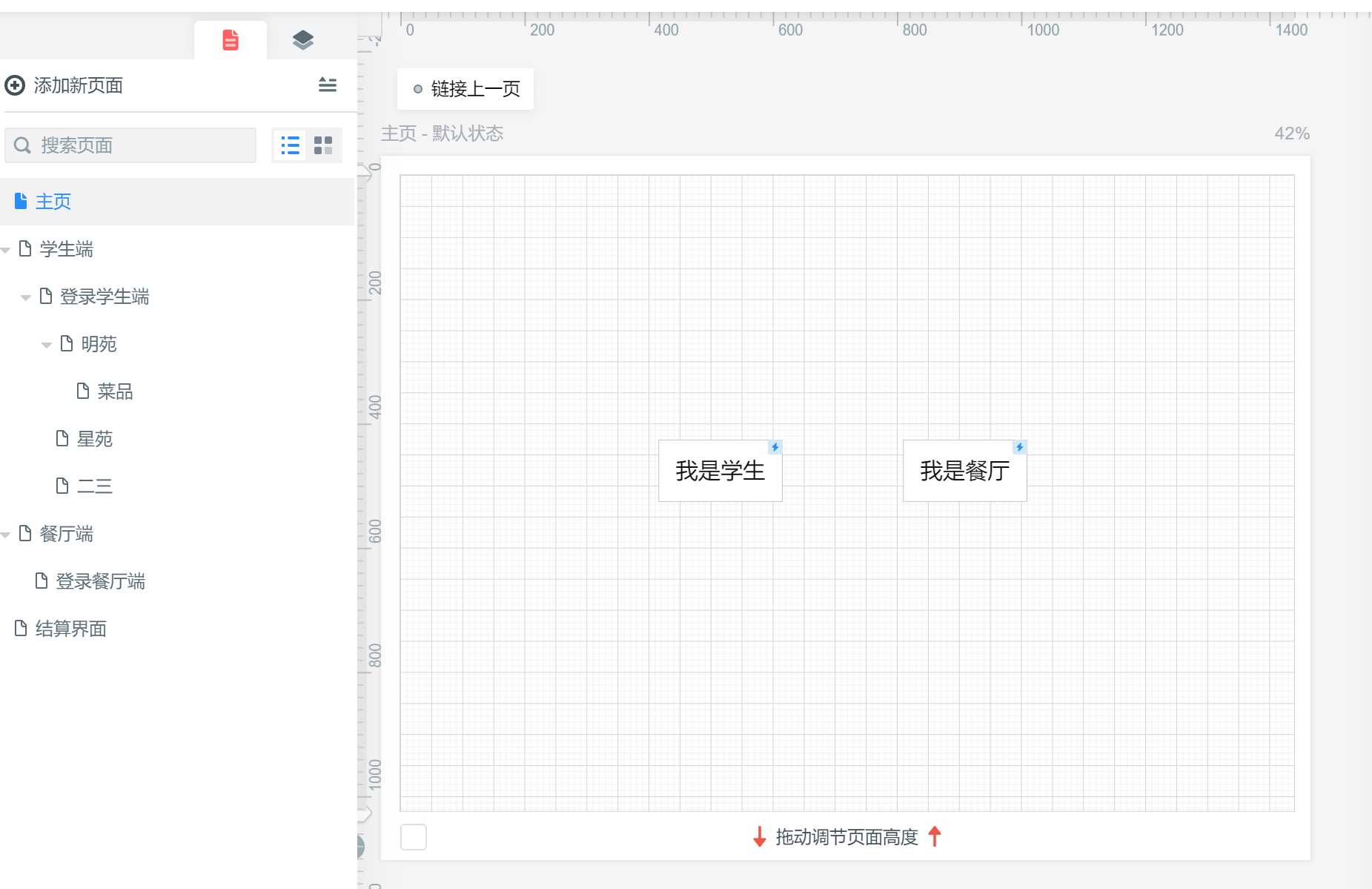Screen dimensions: 1372x889
Task: Click the red up arrow by height handle
Action: (935, 836)
